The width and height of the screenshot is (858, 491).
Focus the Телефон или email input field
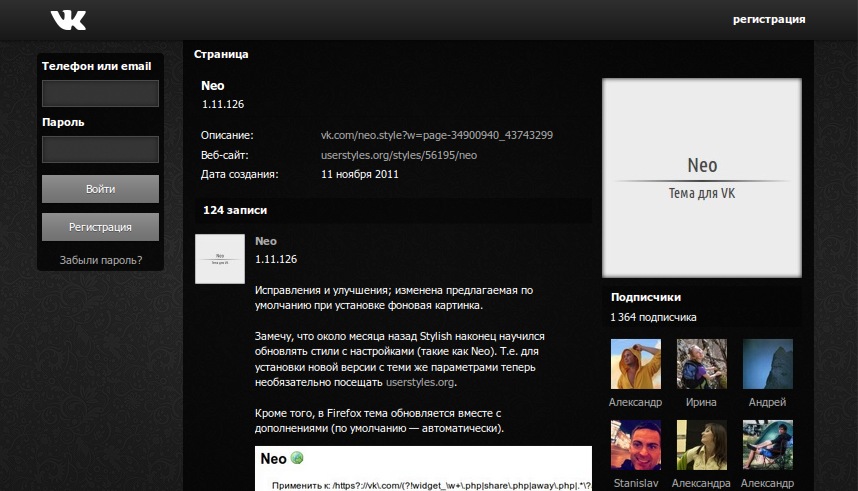(x=100, y=94)
